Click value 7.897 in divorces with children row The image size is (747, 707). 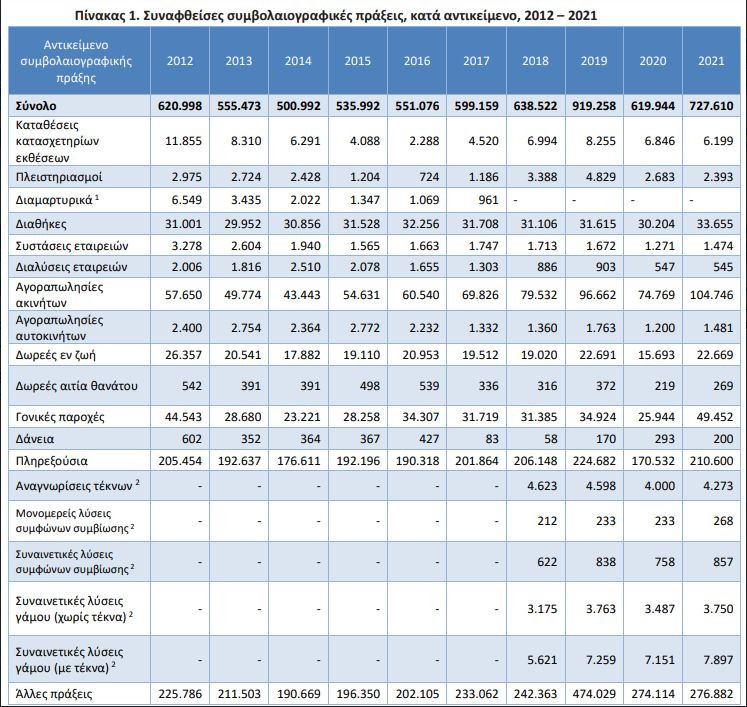click(x=718, y=660)
